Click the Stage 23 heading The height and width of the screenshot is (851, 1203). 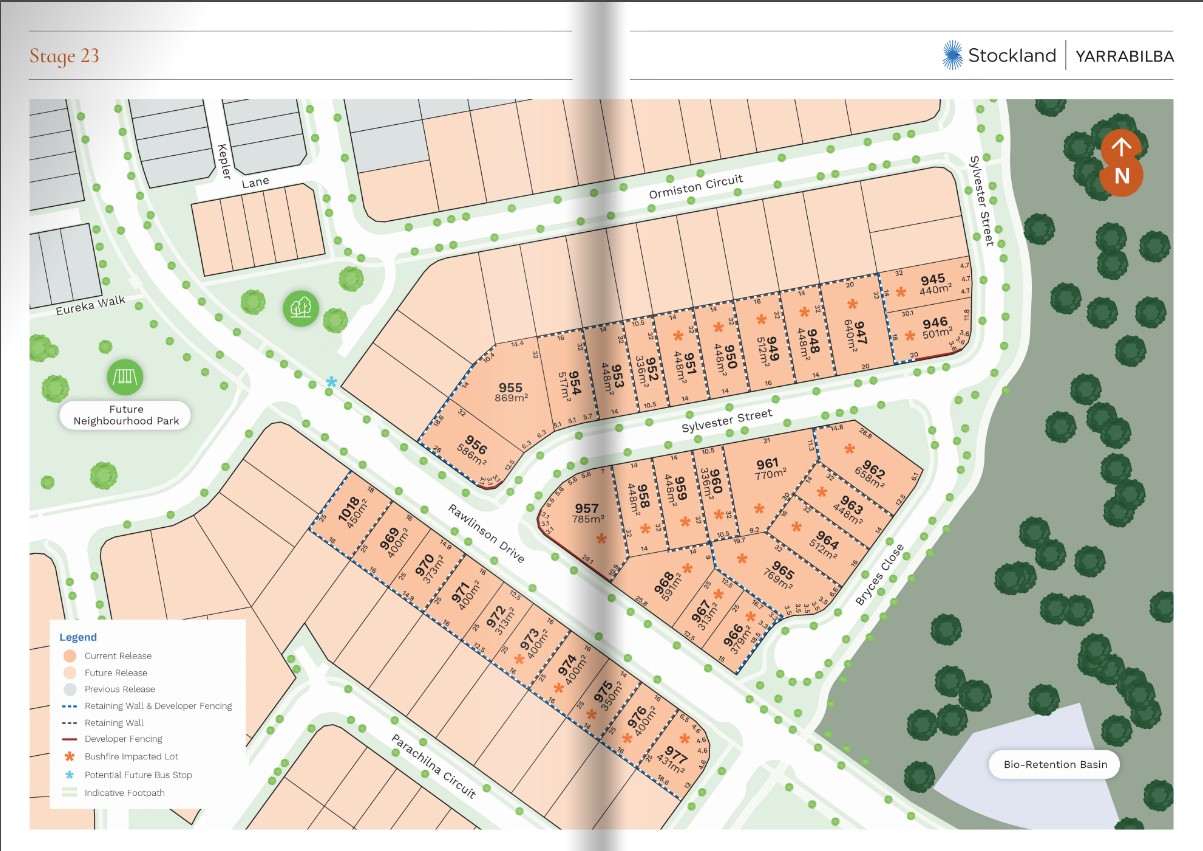(x=64, y=55)
